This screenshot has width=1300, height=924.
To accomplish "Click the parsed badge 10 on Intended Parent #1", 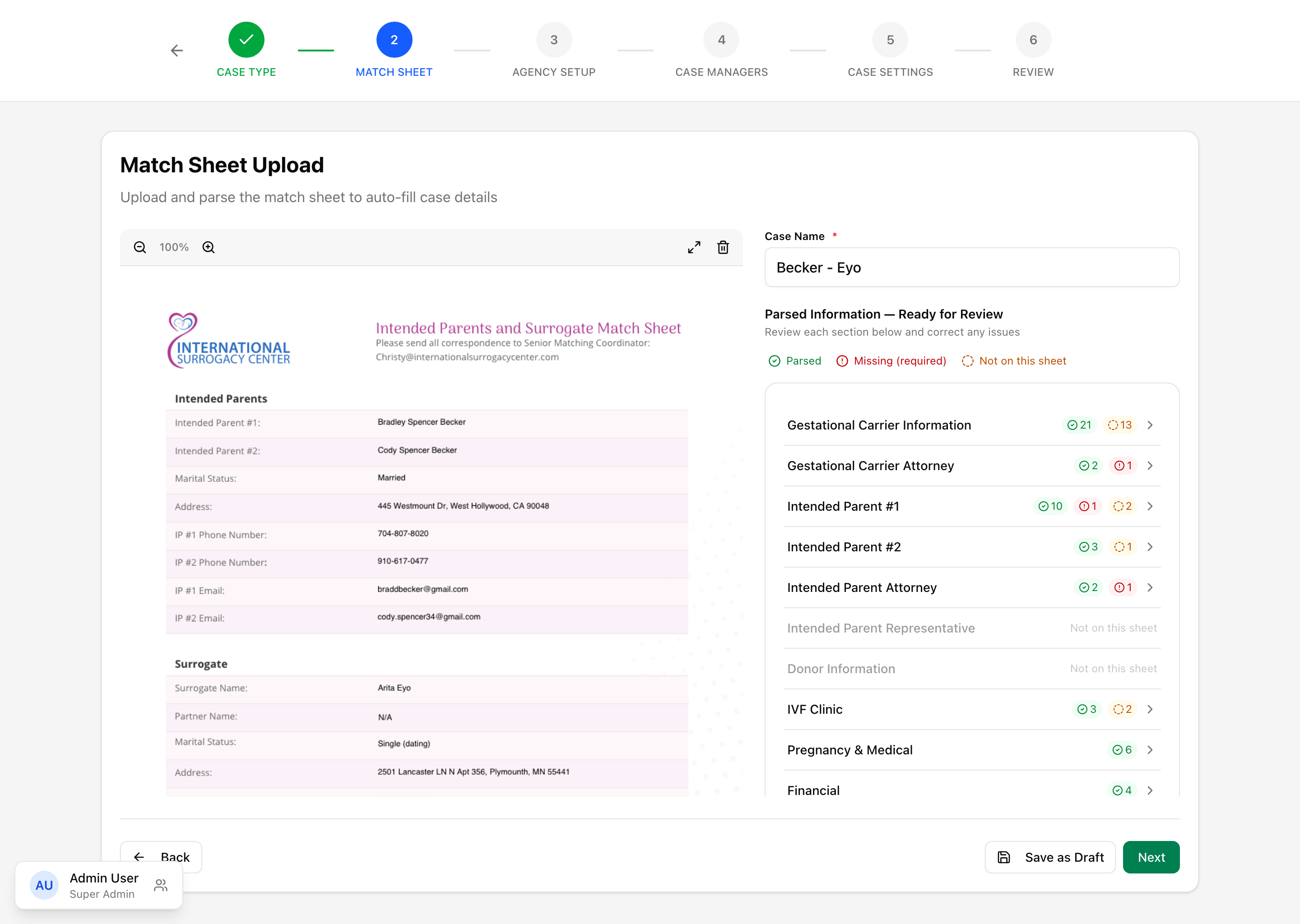I will (1050, 506).
